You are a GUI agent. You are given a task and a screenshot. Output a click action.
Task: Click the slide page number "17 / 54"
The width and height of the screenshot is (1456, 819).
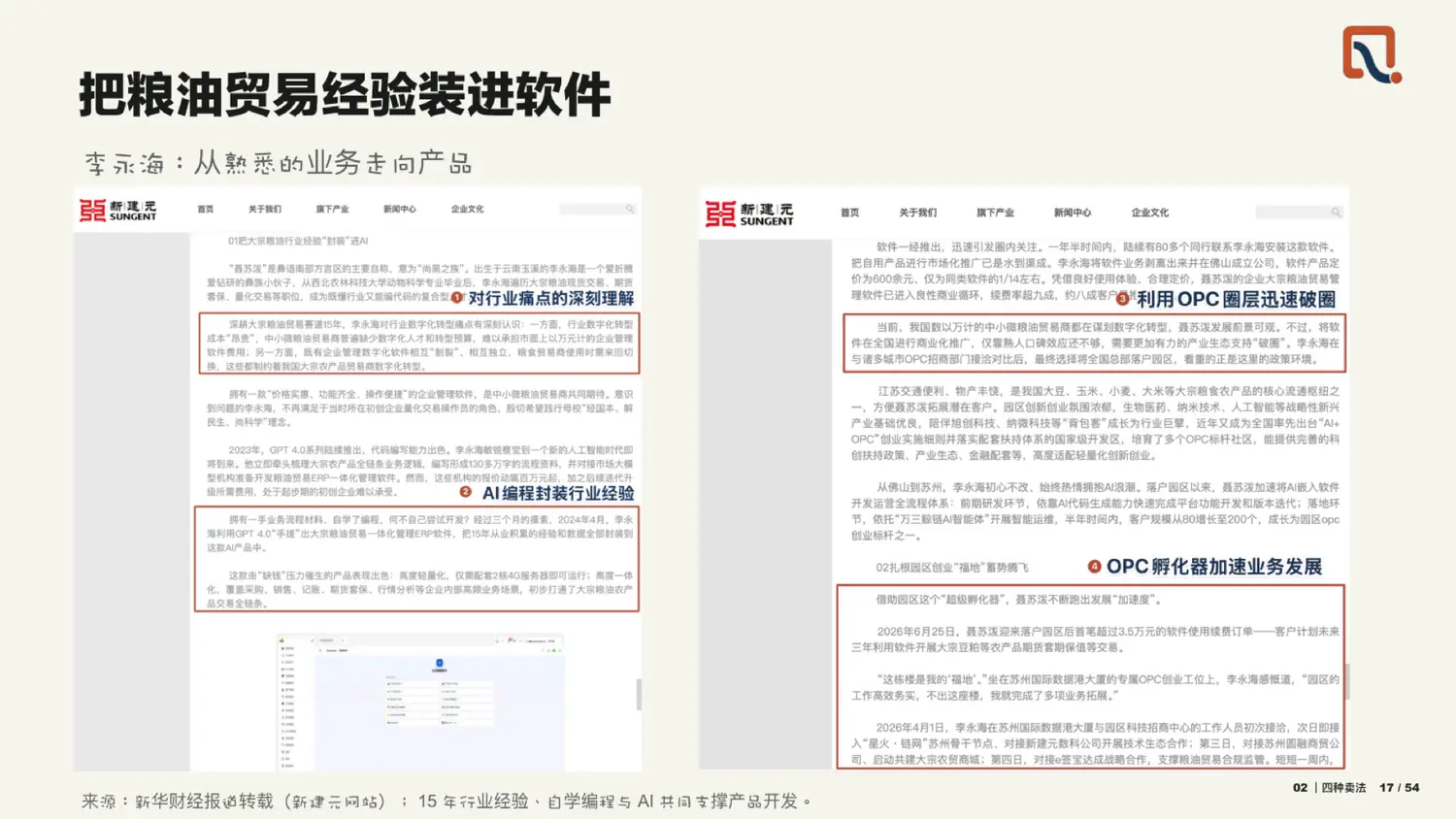click(1399, 788)
